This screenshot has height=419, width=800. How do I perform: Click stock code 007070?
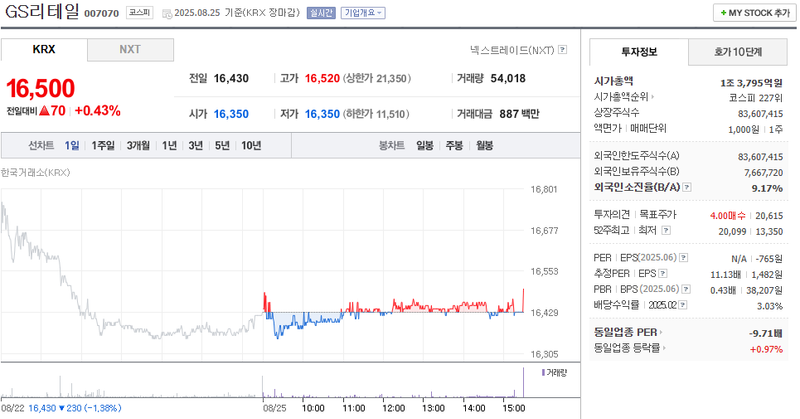click(102, 13)
